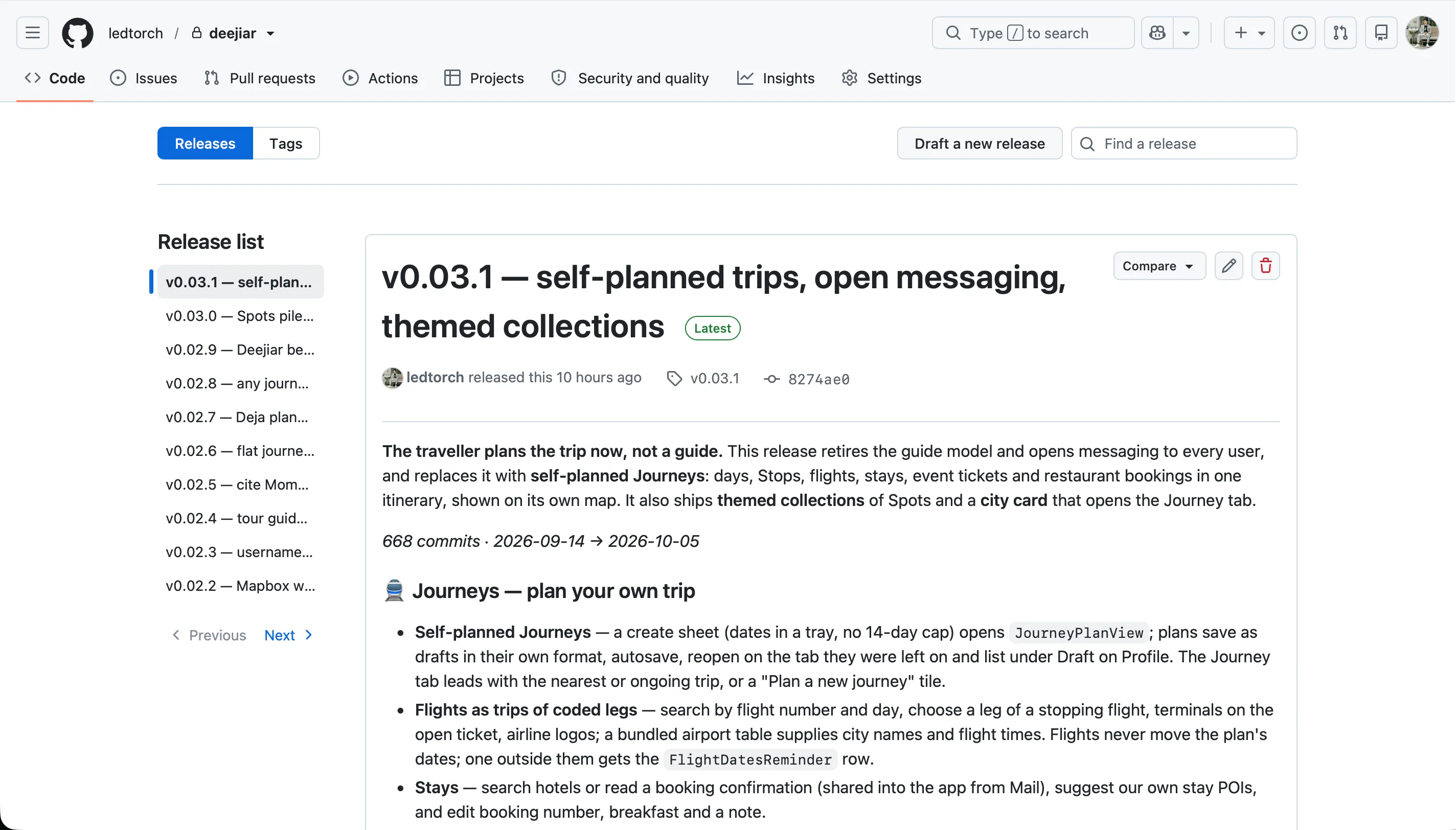Screen dimensions: 1456x830
Task: Open the create new plus menu
Action: [x=1249, y=33]
